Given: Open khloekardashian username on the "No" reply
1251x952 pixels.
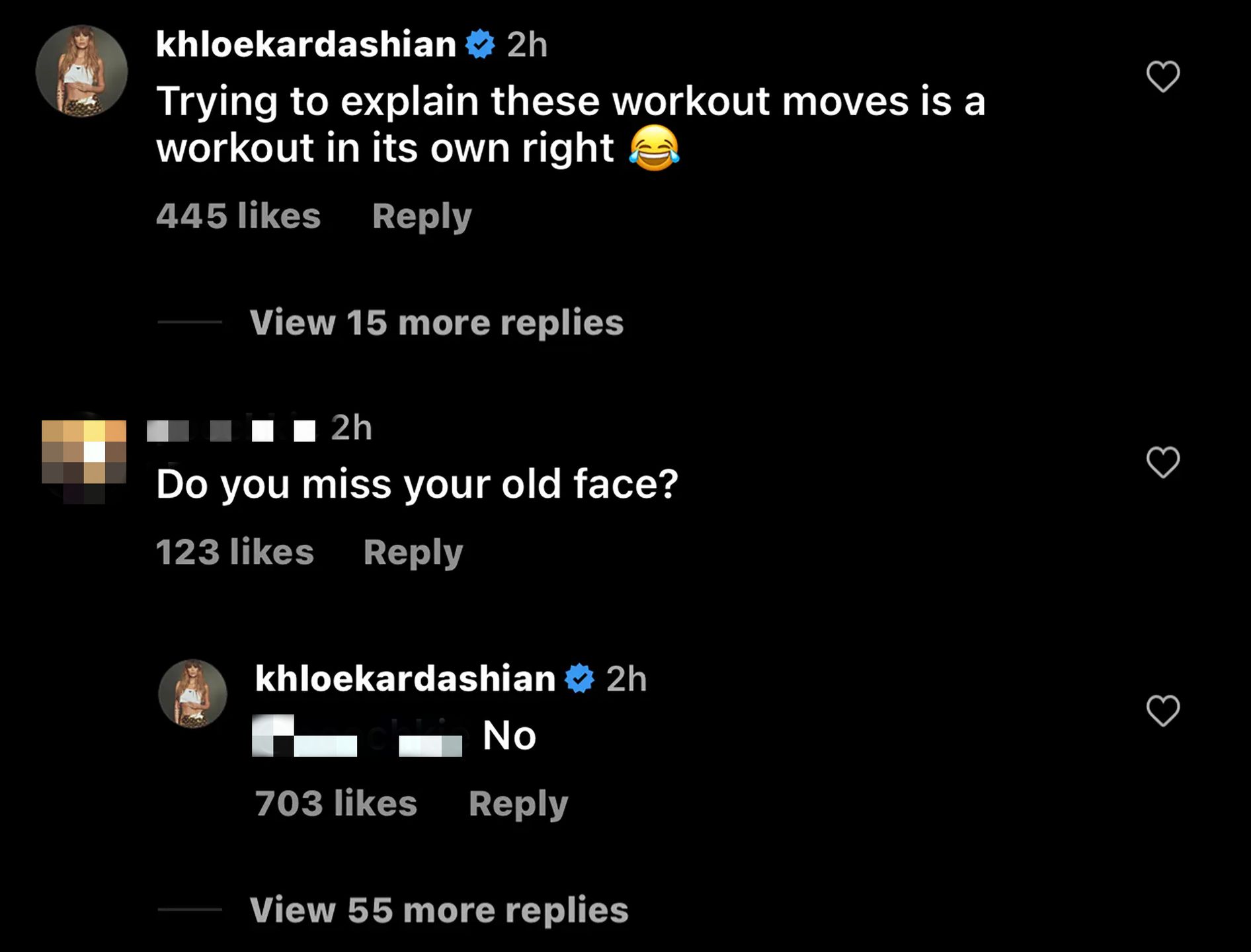Looking at the screenshot, I should 405,679.
